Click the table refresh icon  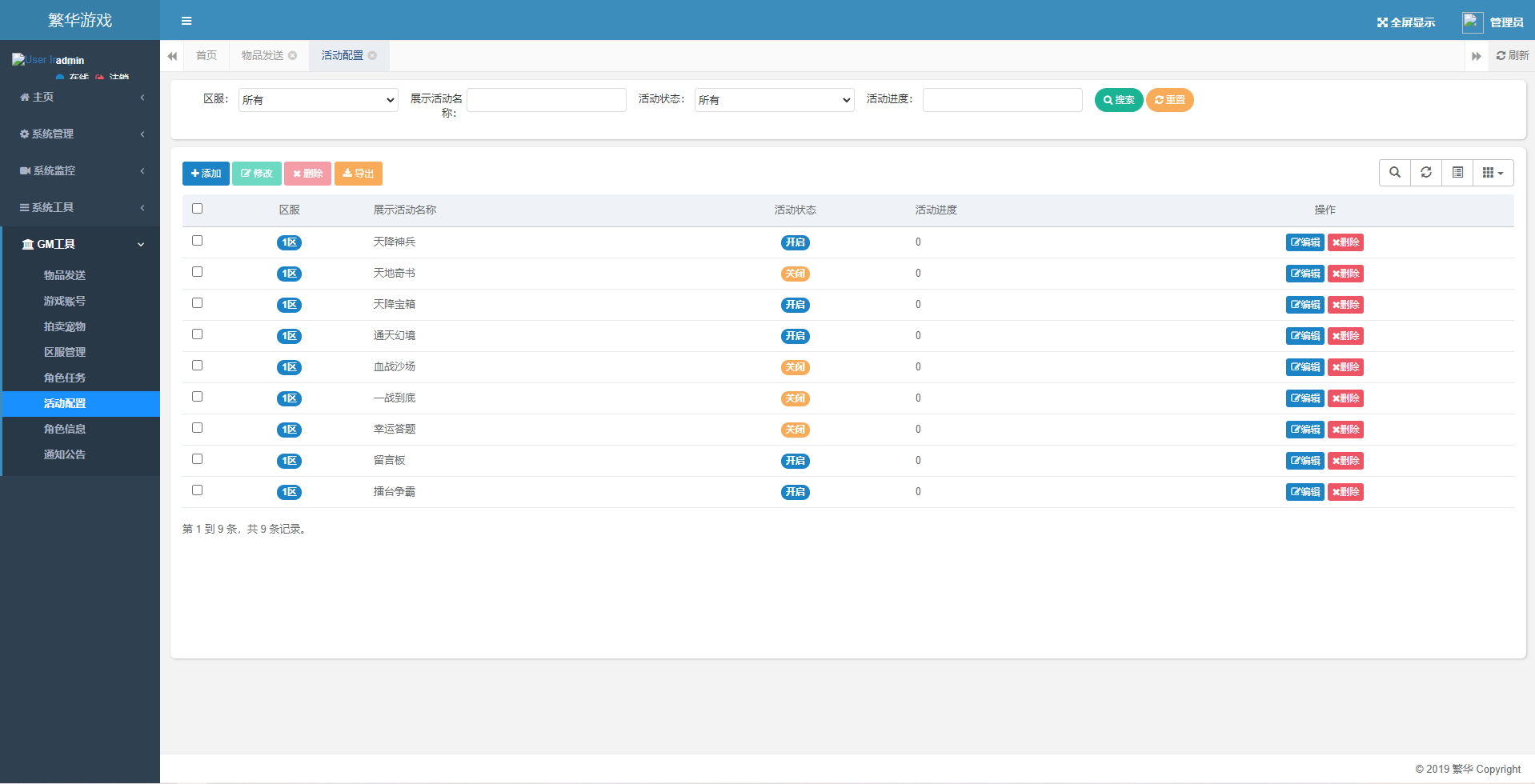point(1425,173)
